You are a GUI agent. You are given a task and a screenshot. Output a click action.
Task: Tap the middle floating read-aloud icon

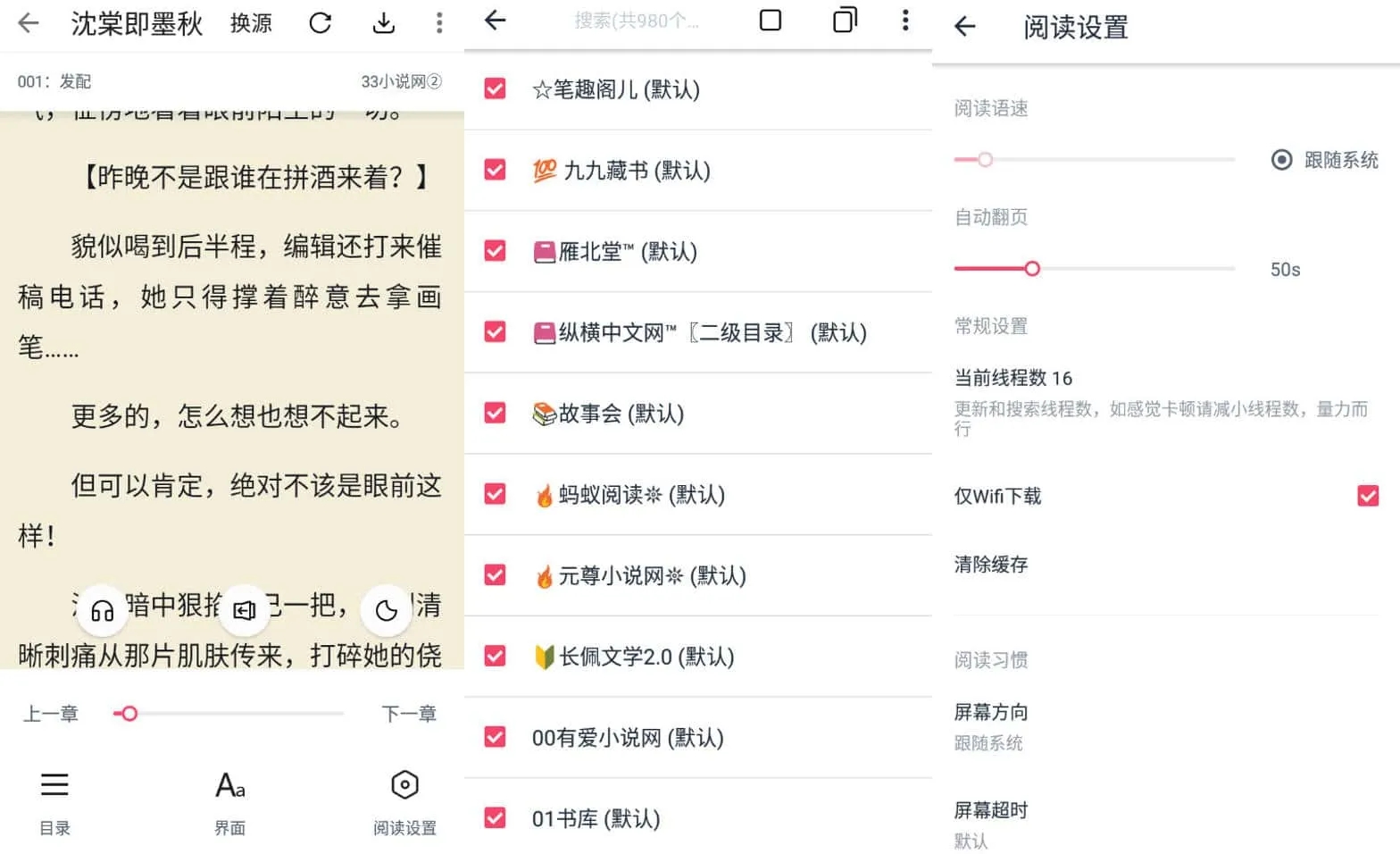pos(244,610)
